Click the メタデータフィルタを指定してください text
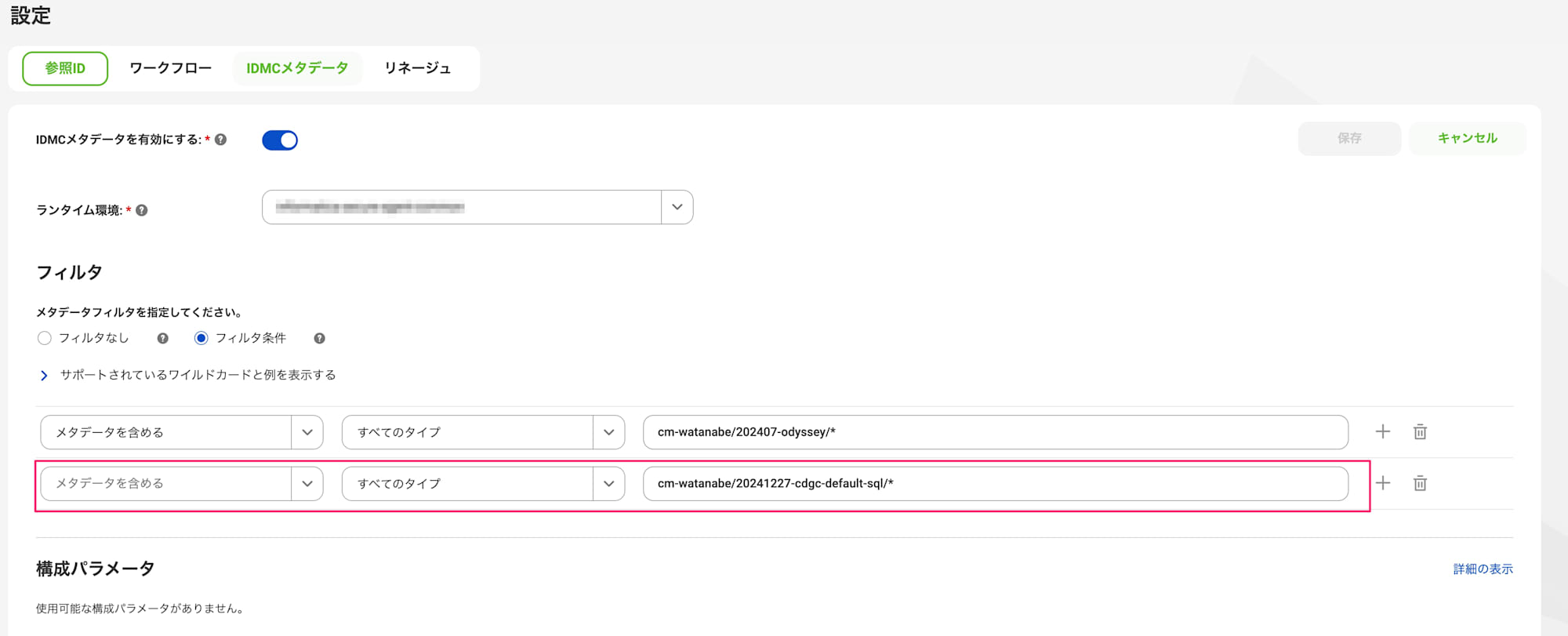Screen dimensions: 1568x636 click(139, 312)
